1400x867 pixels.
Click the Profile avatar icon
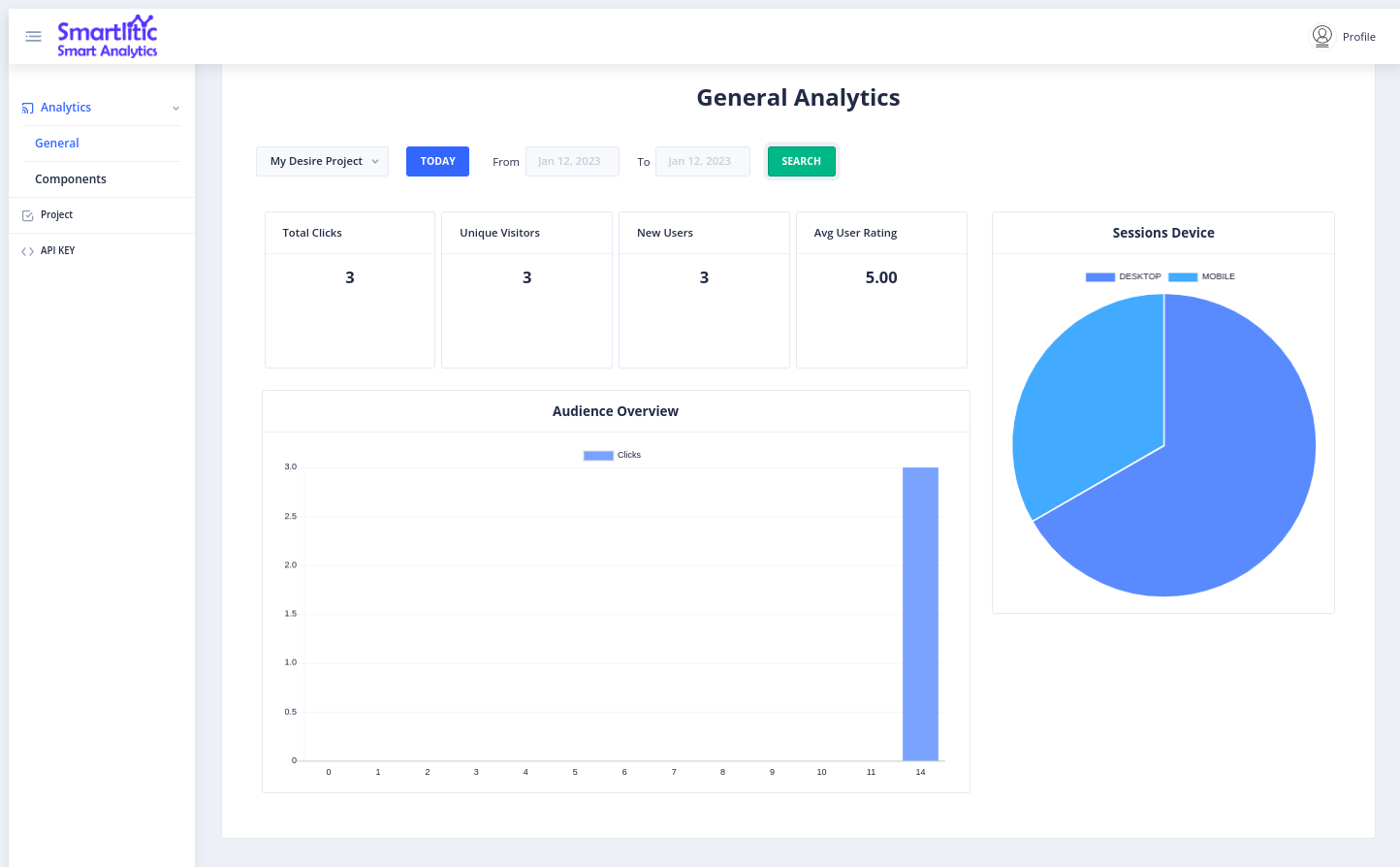1321,37
